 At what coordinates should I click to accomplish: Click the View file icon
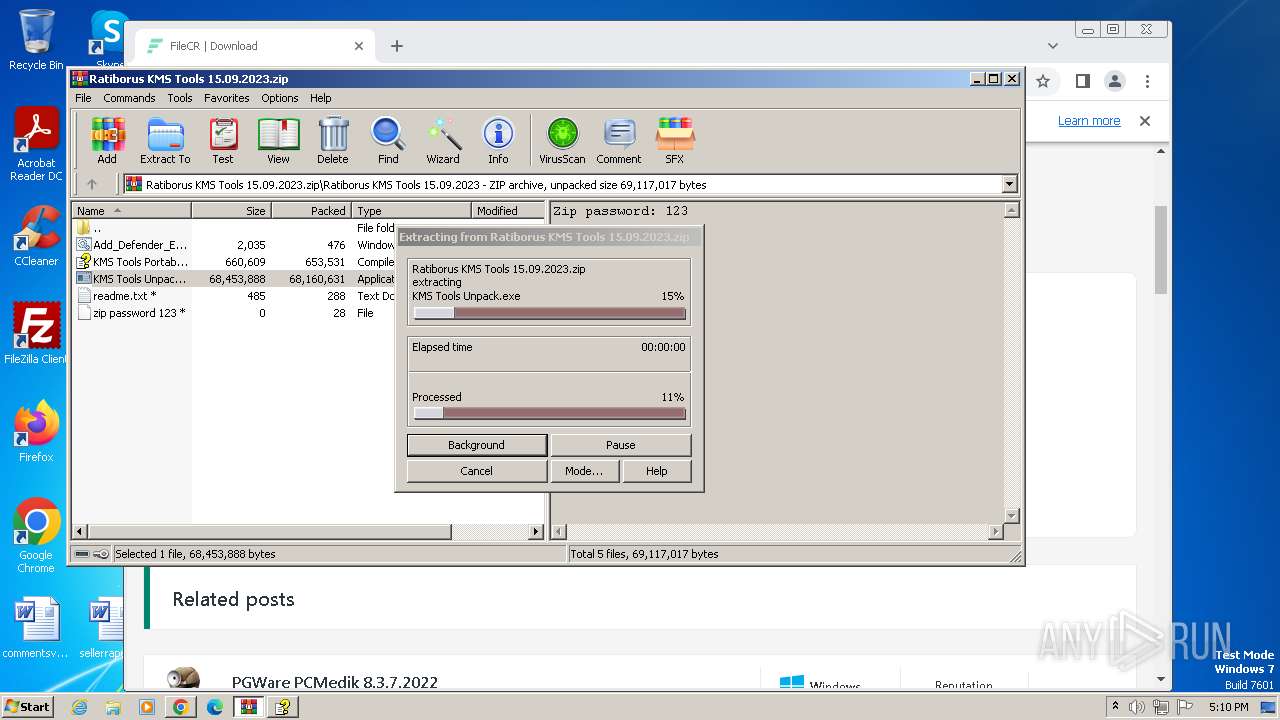point(278,140)
